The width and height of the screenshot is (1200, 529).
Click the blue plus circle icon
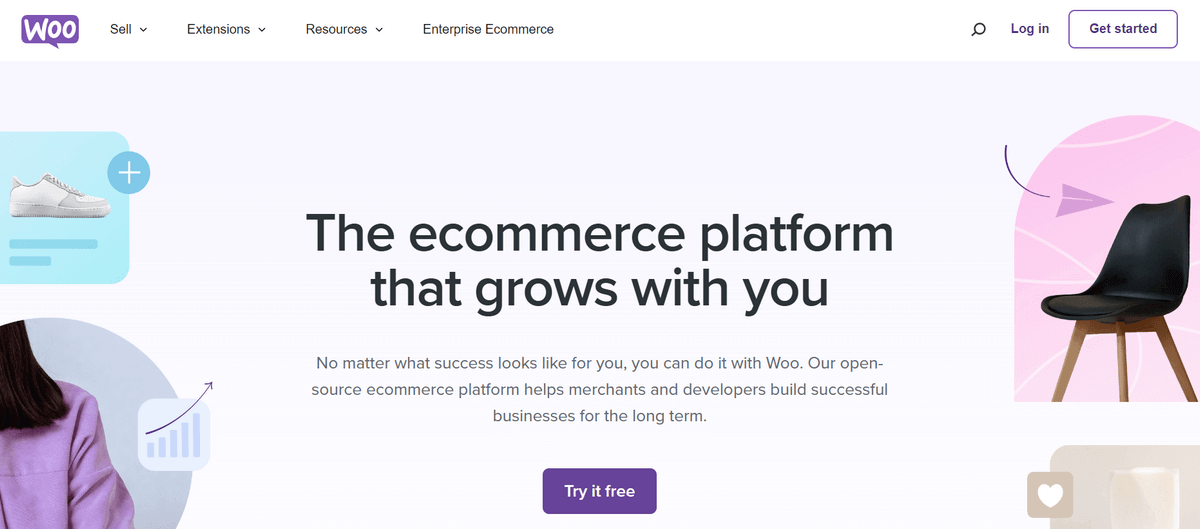click(128, 174)
